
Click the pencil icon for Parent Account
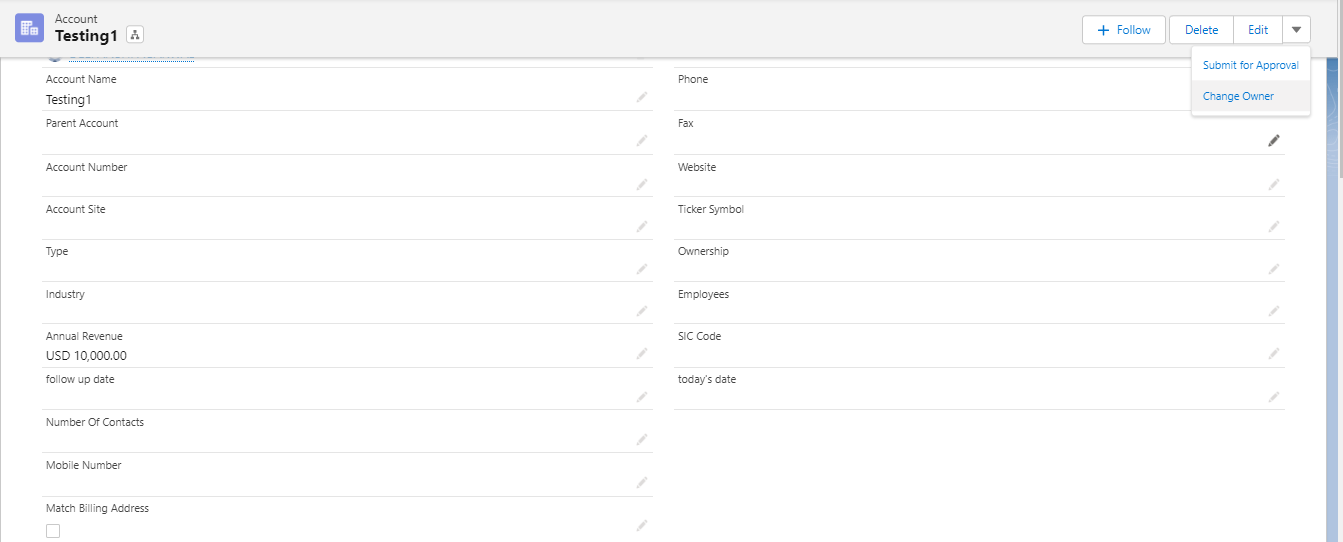[642, 141]
